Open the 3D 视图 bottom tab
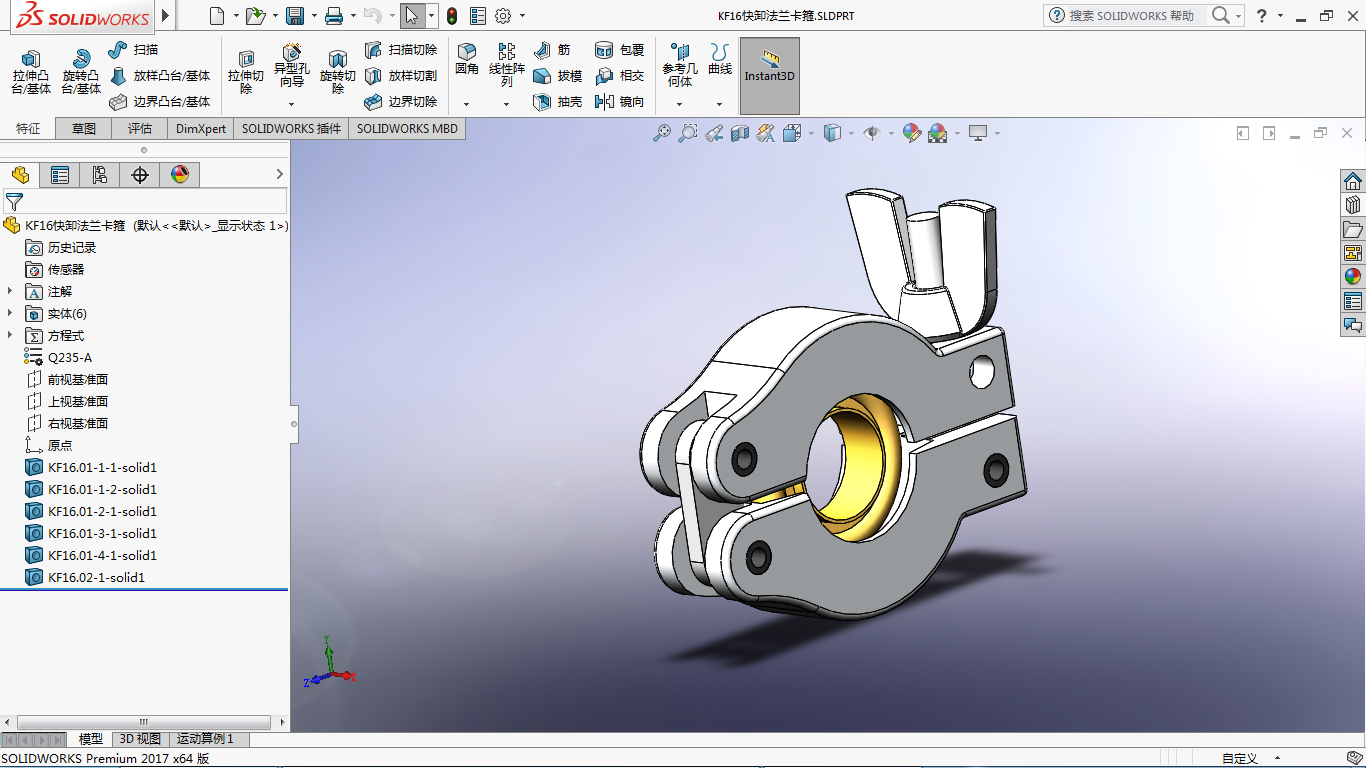The image size is (1366, 768). [x=140, y=739]
